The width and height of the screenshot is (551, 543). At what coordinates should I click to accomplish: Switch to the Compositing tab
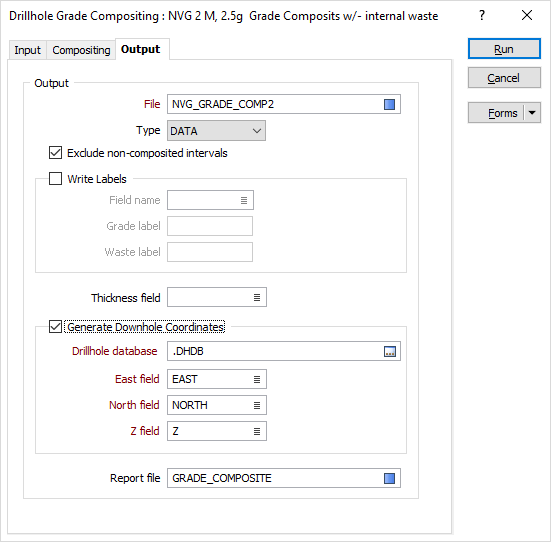coord(81,50)
